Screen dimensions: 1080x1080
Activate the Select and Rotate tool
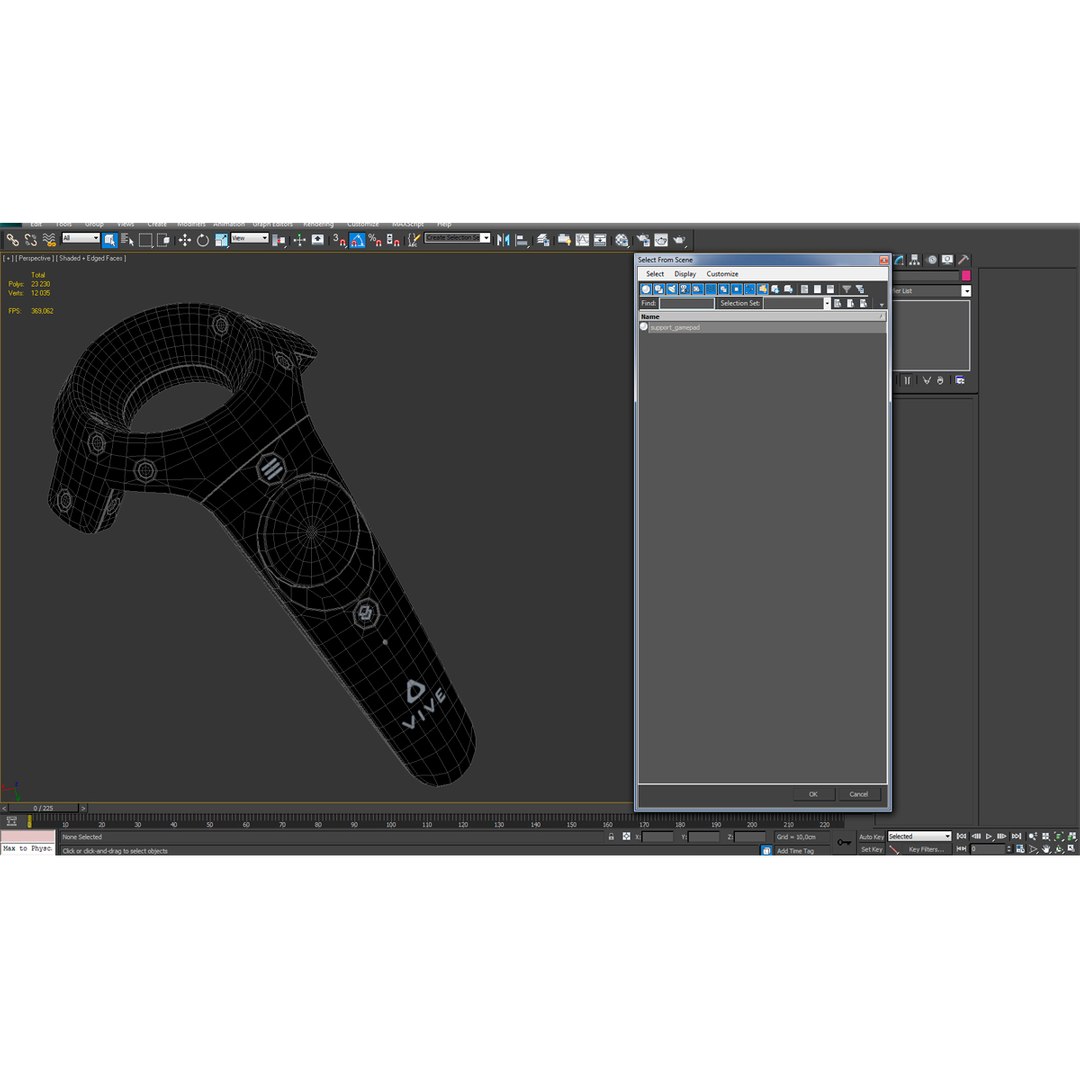pos(202,240)
